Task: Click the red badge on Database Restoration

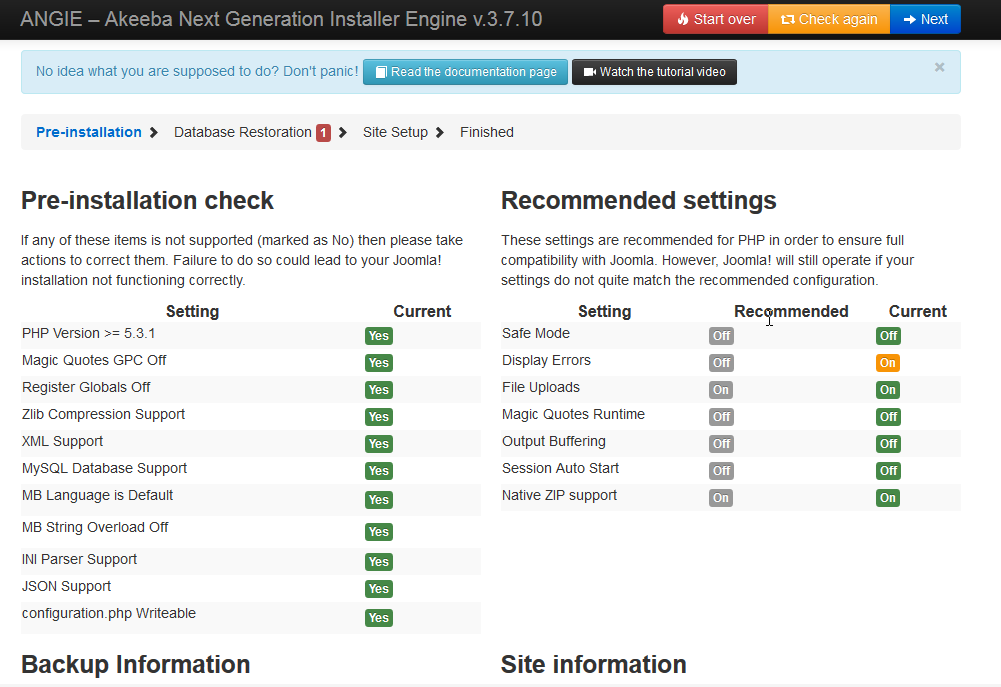Action: [323, 133]
